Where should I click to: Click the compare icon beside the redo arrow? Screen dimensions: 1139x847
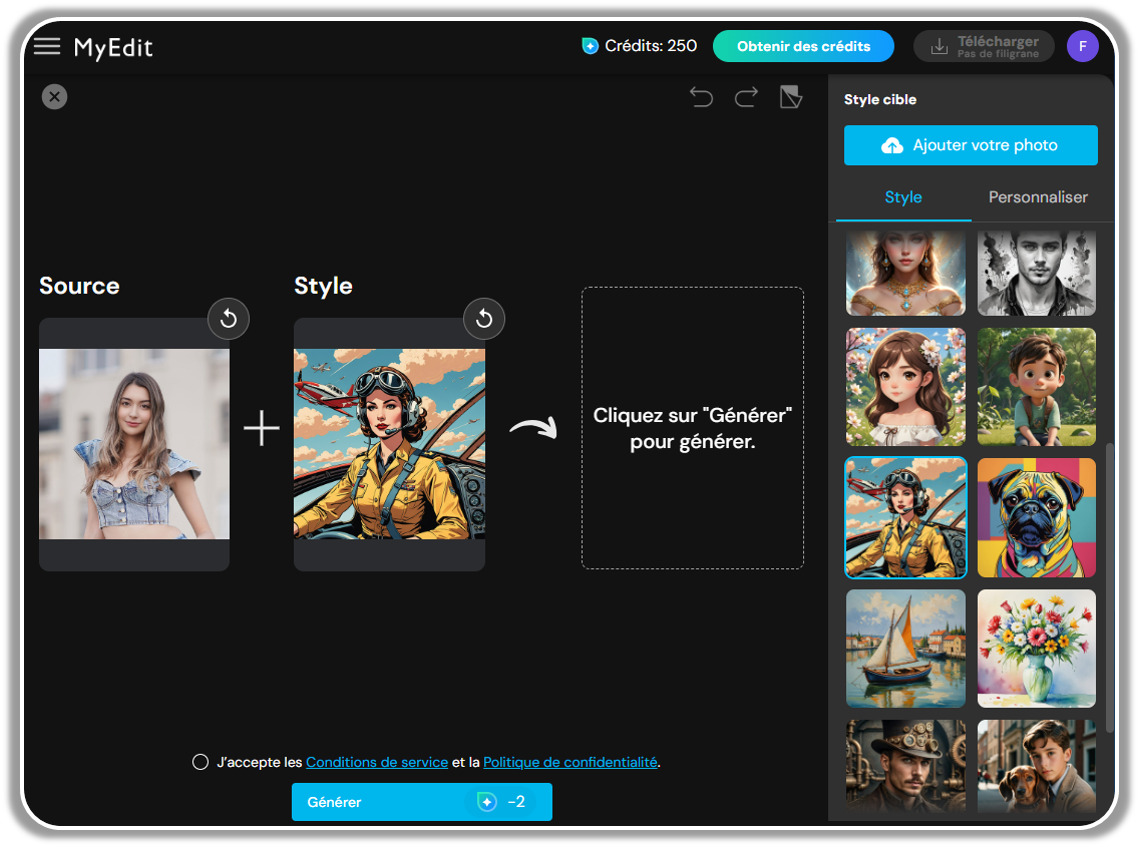point(790,96)
